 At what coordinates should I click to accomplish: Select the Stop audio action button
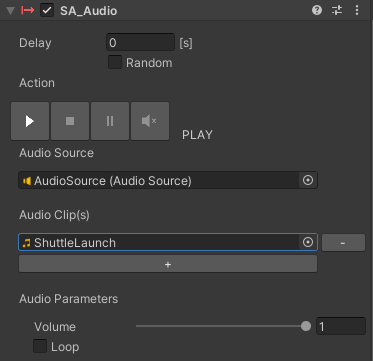(x=70, y=121)
